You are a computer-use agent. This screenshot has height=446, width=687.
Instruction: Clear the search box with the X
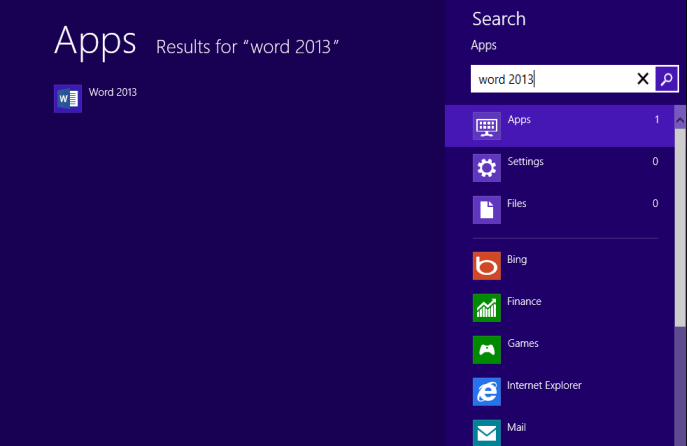pyautogui.click(x=642, y=79)
